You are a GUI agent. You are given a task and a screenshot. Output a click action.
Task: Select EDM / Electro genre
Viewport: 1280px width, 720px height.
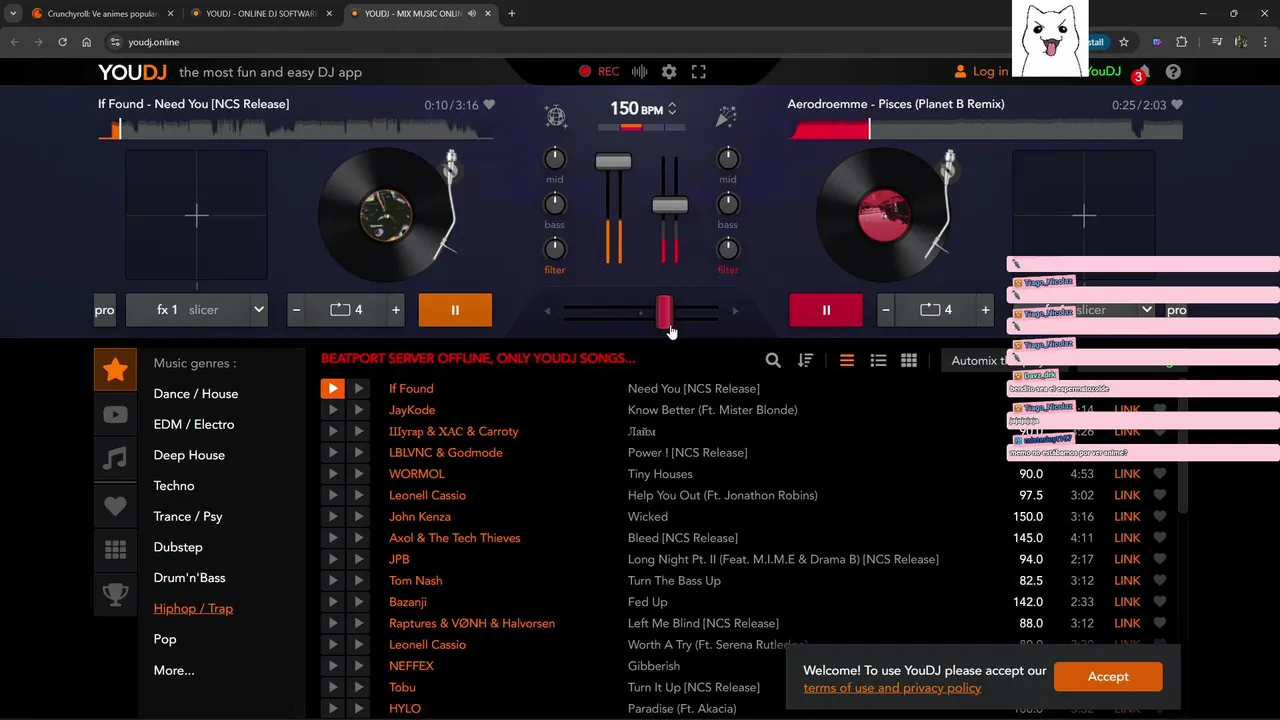click(194, 424)
